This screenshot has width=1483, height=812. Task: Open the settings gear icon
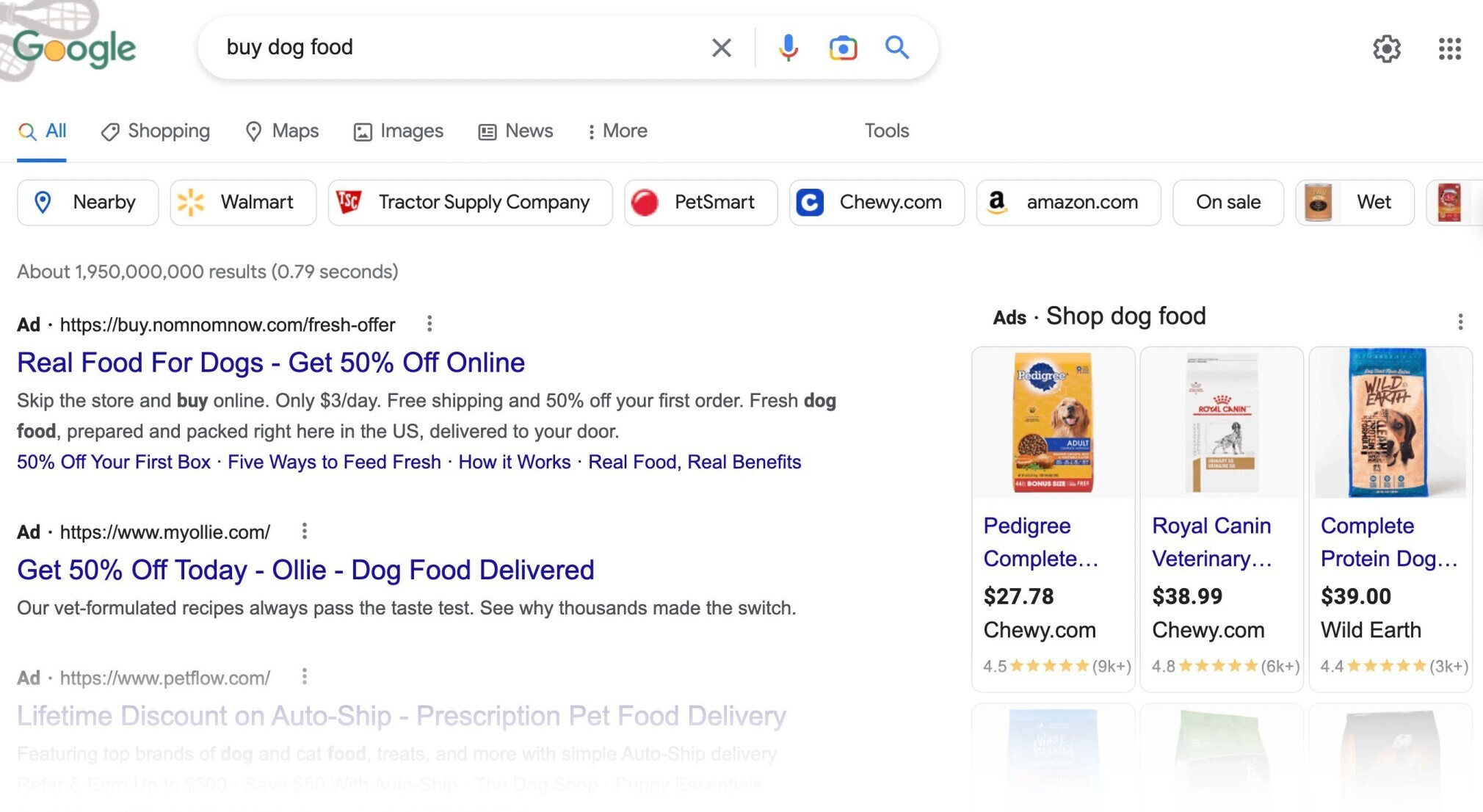(1387, 48)
